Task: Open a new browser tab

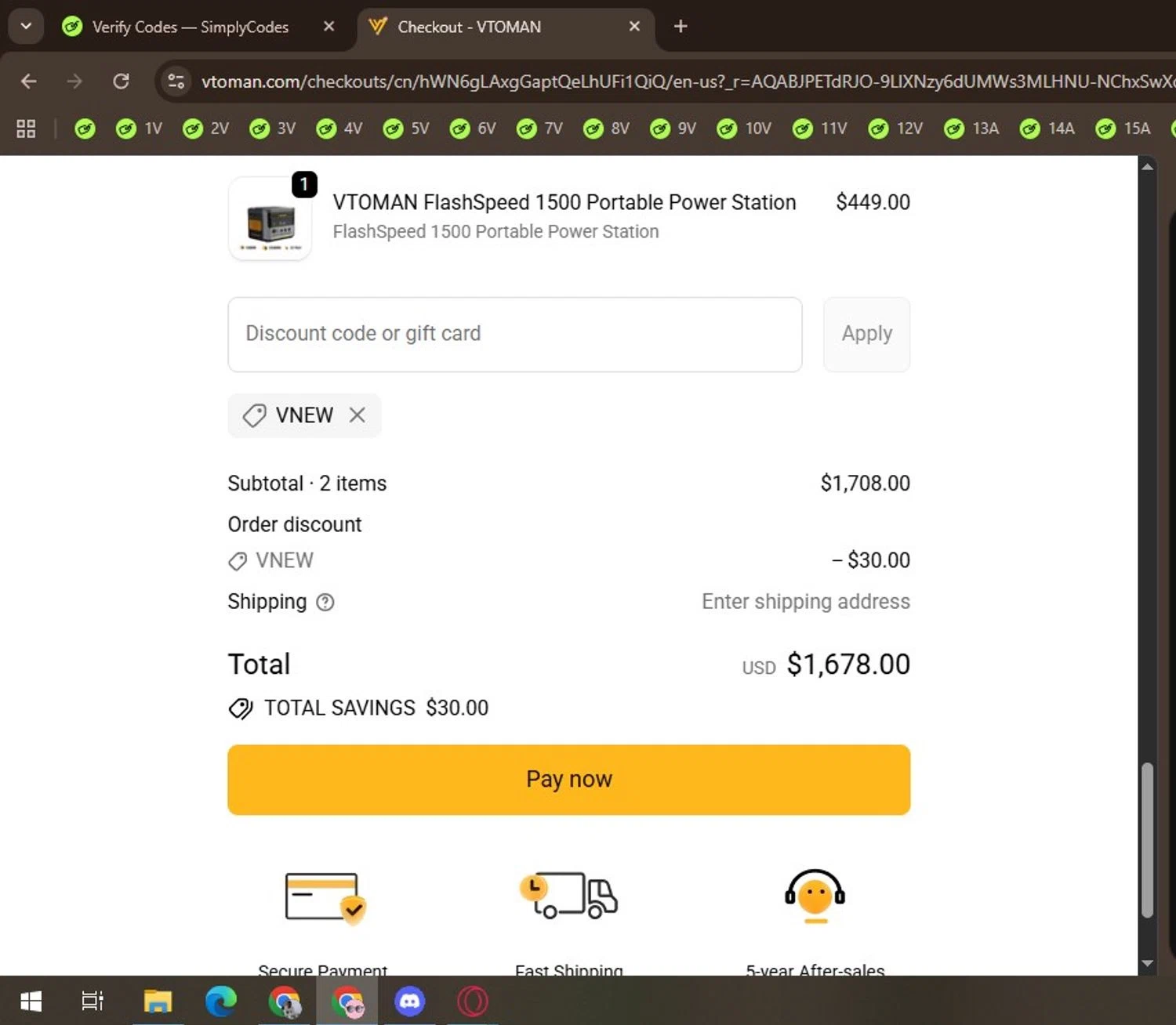Action: click(681, 27)
